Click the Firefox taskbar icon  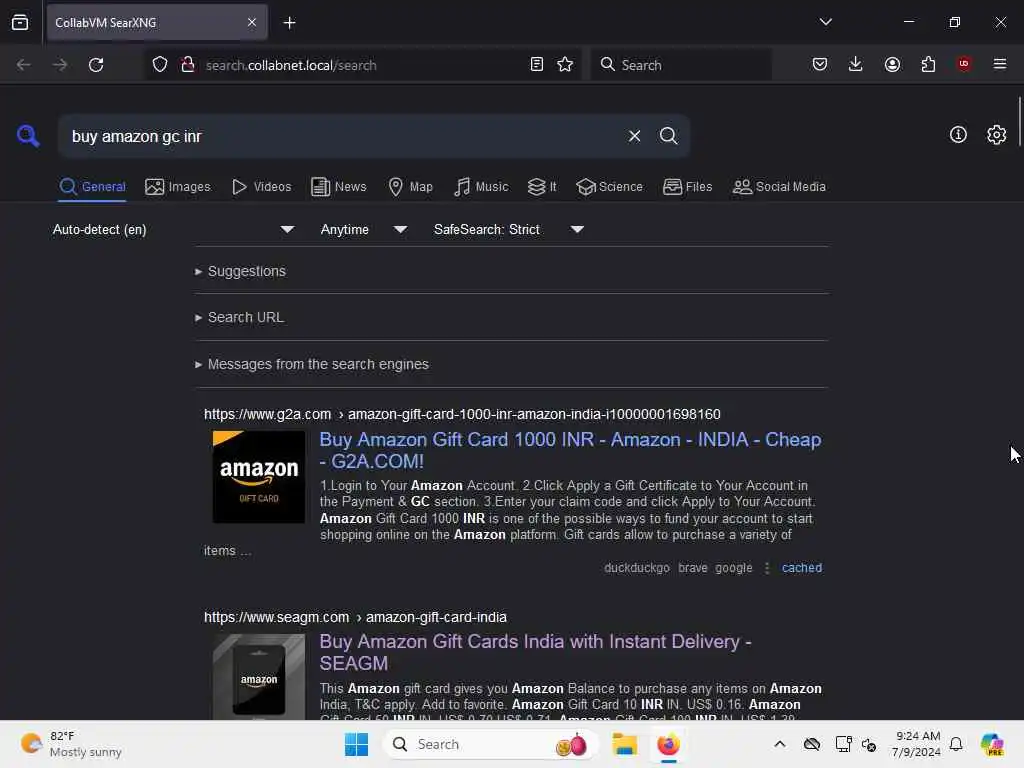point(669,744)
